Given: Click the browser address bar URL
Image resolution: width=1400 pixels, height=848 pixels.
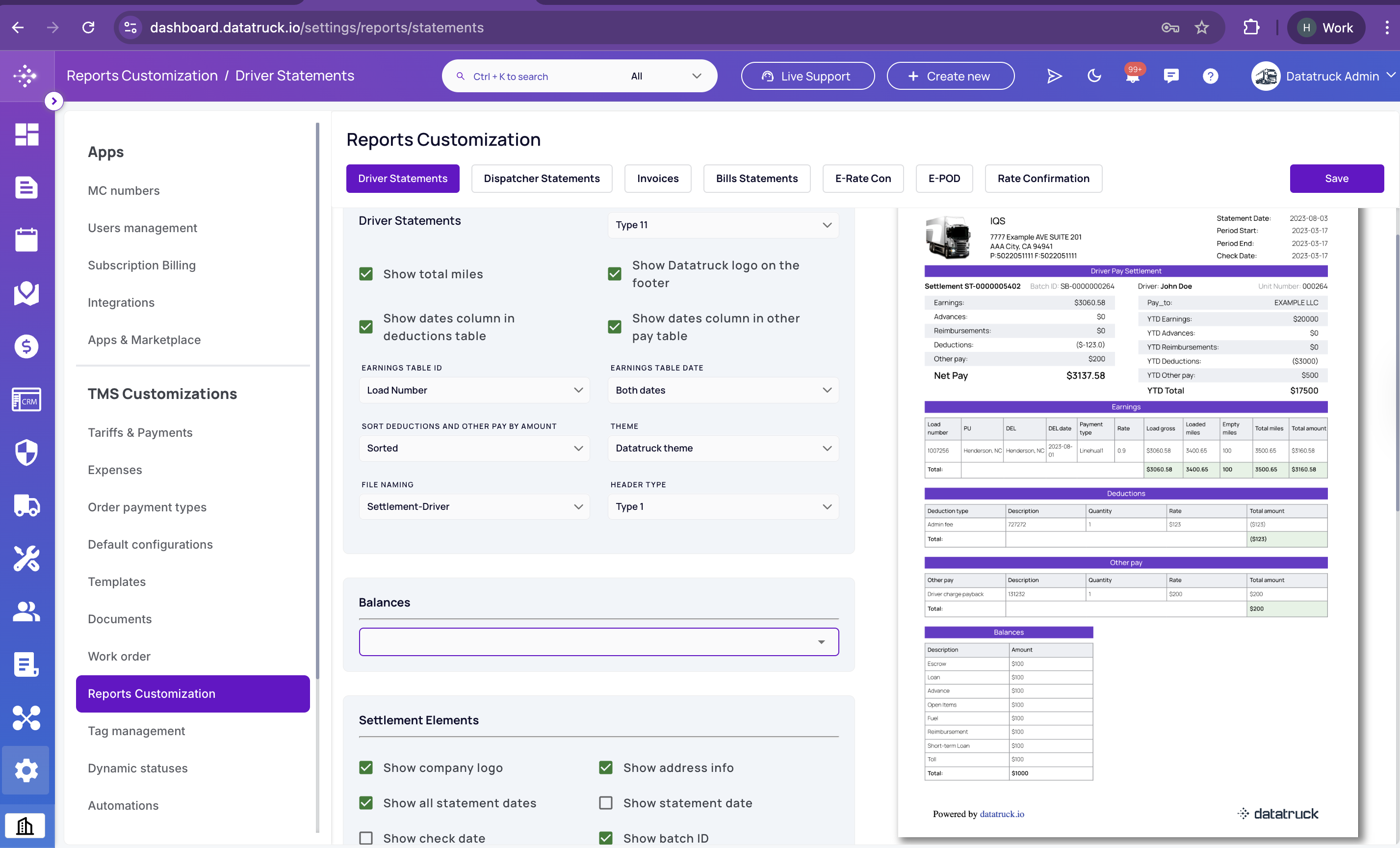Looking at the screenshot, I should pos(316,27).
